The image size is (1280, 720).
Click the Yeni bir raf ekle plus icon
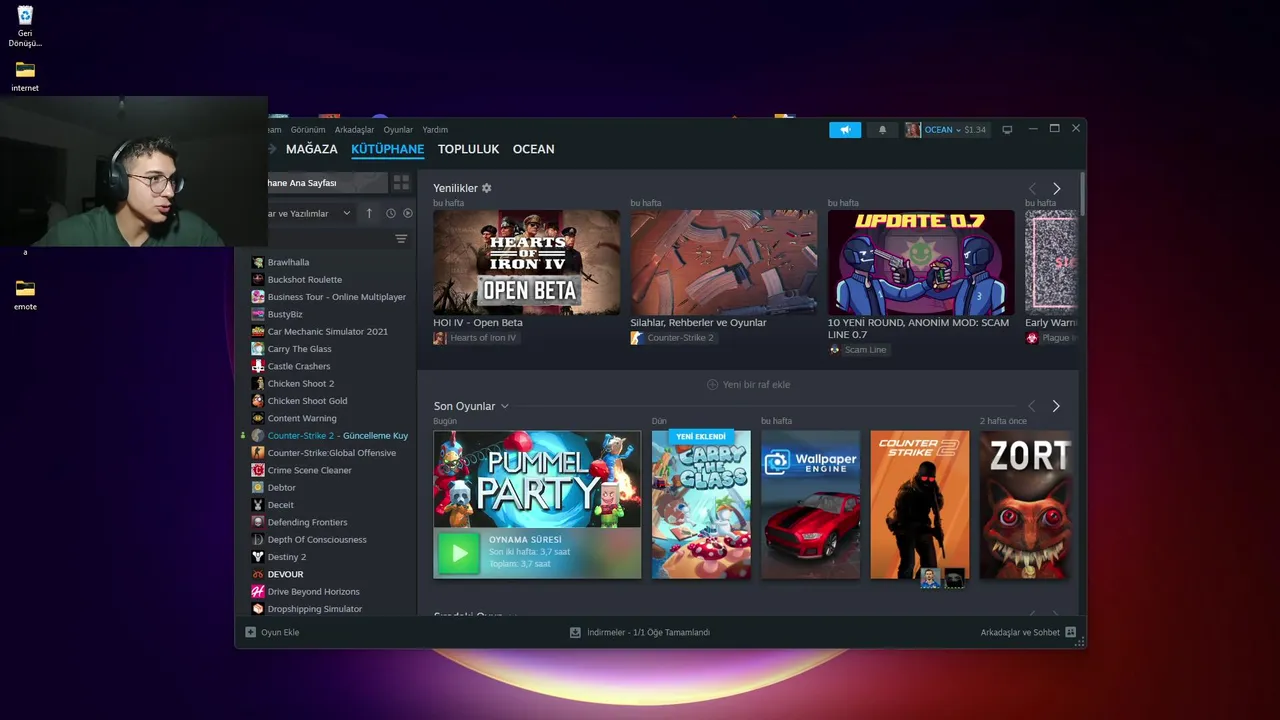[x=712, y=384]
